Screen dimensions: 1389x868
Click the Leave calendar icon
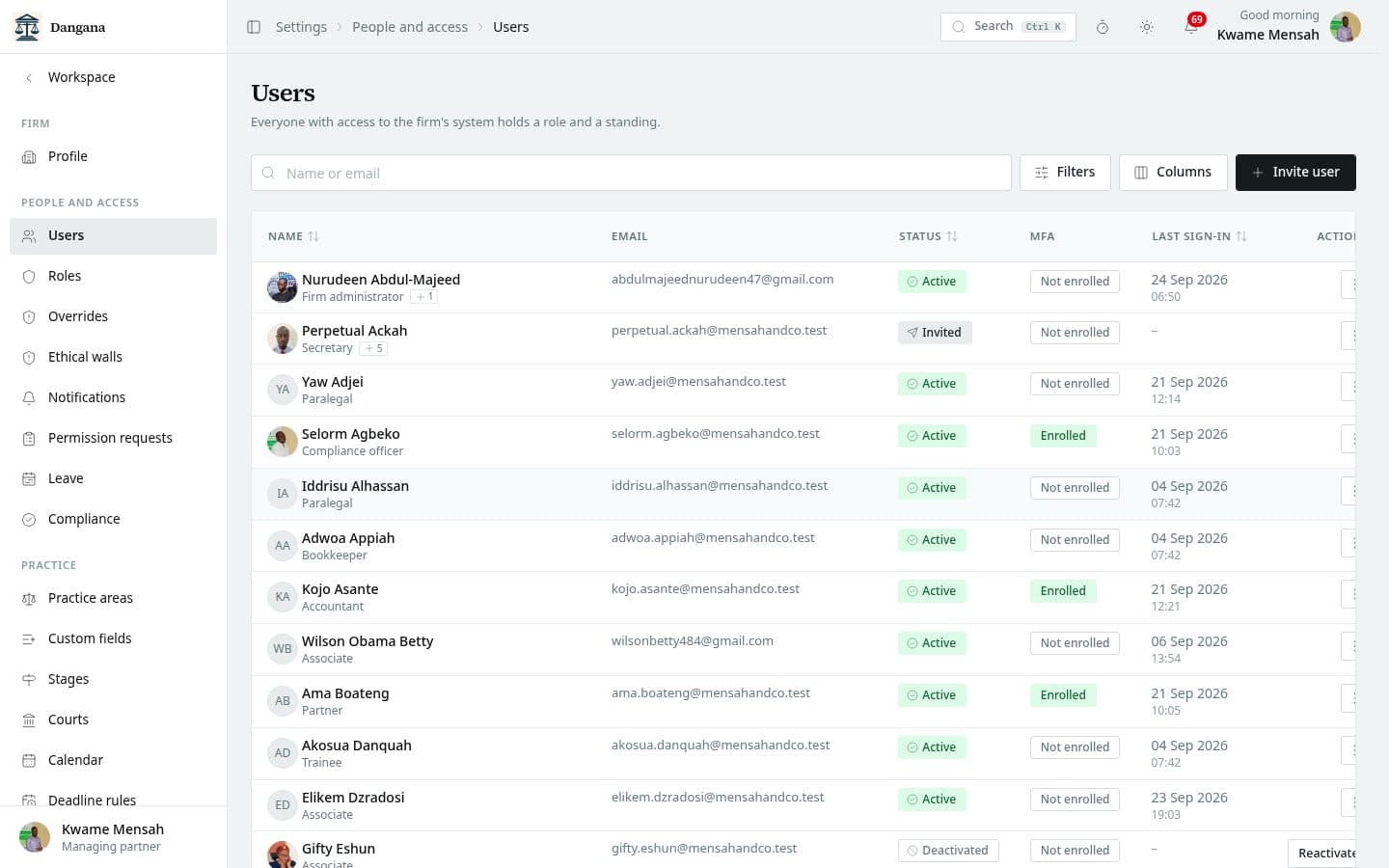tap(29, 478)
